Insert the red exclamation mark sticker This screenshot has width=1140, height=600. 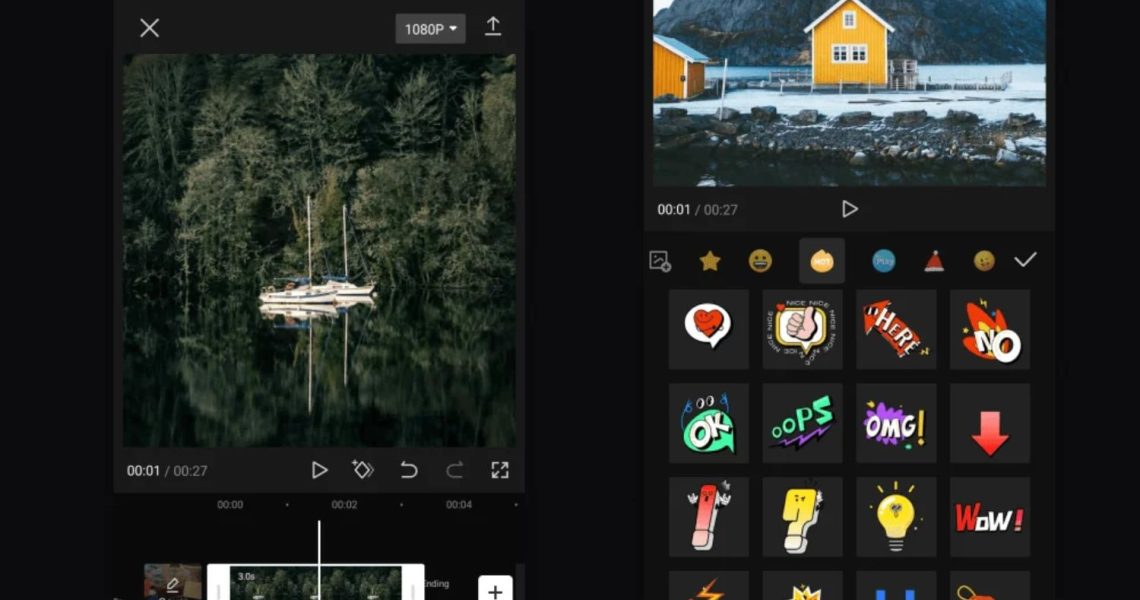pyautogui.click(x=709, y=517)
